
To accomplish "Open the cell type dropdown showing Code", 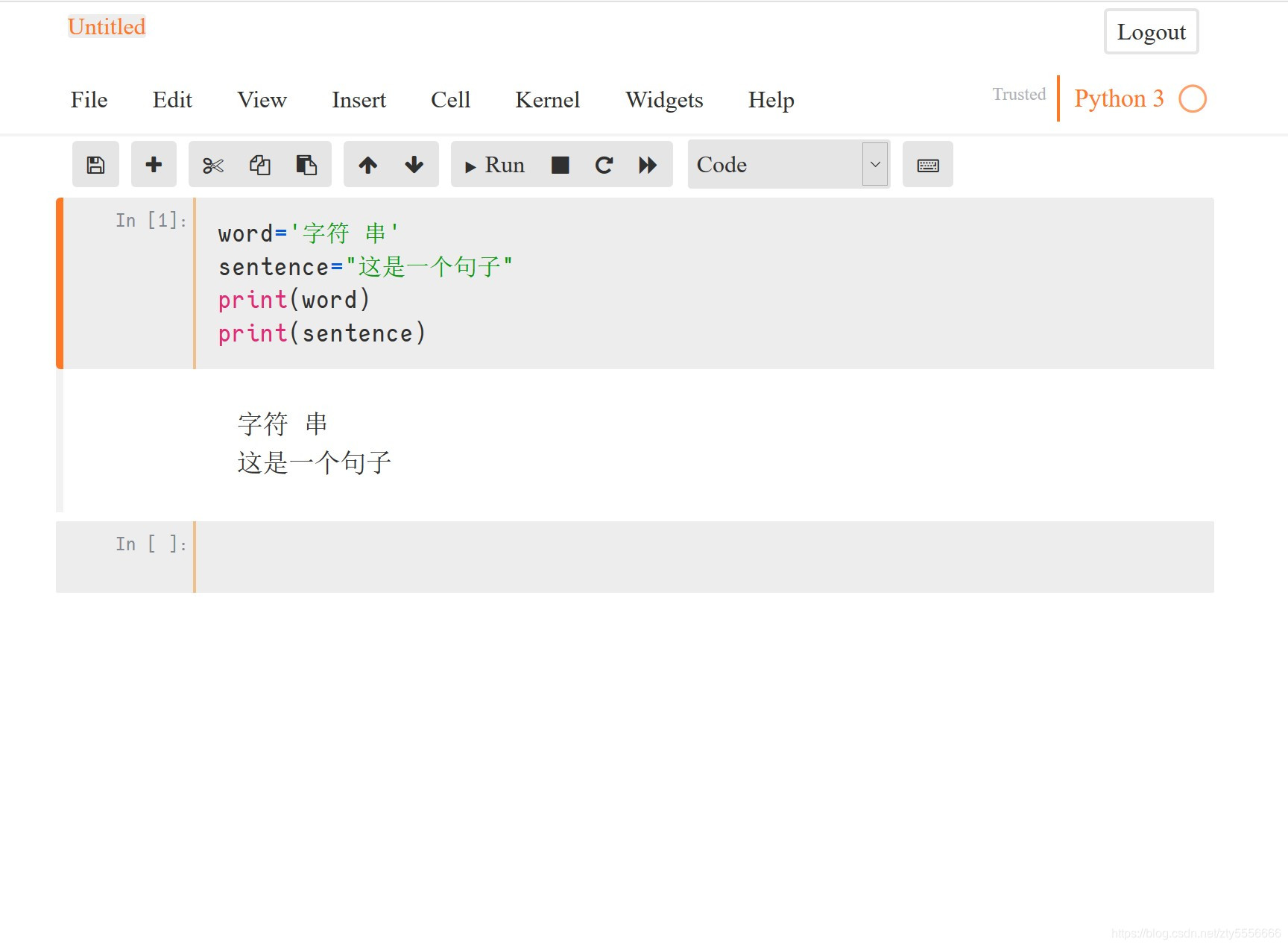I will click(x=789, y=165).
